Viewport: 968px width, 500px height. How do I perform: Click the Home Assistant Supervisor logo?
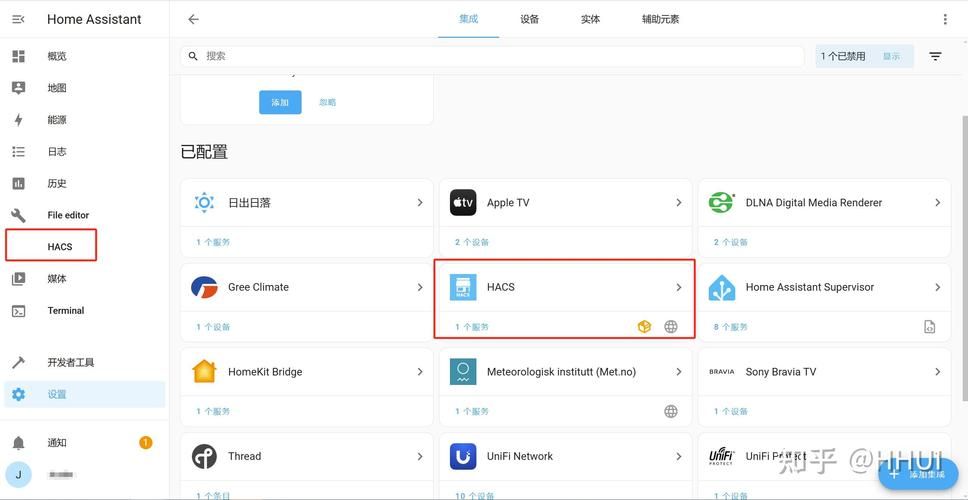[722, 287]
